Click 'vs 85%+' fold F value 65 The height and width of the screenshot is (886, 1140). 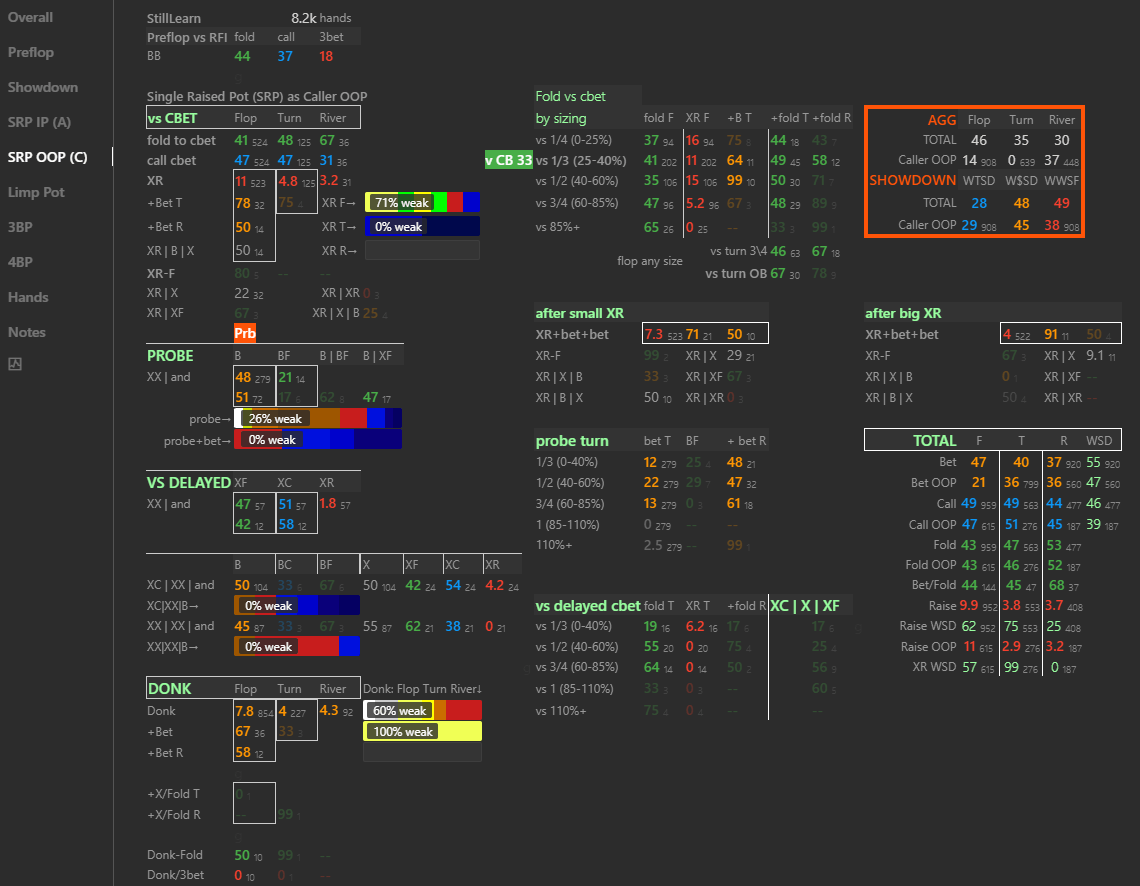[x=651, y=227]
